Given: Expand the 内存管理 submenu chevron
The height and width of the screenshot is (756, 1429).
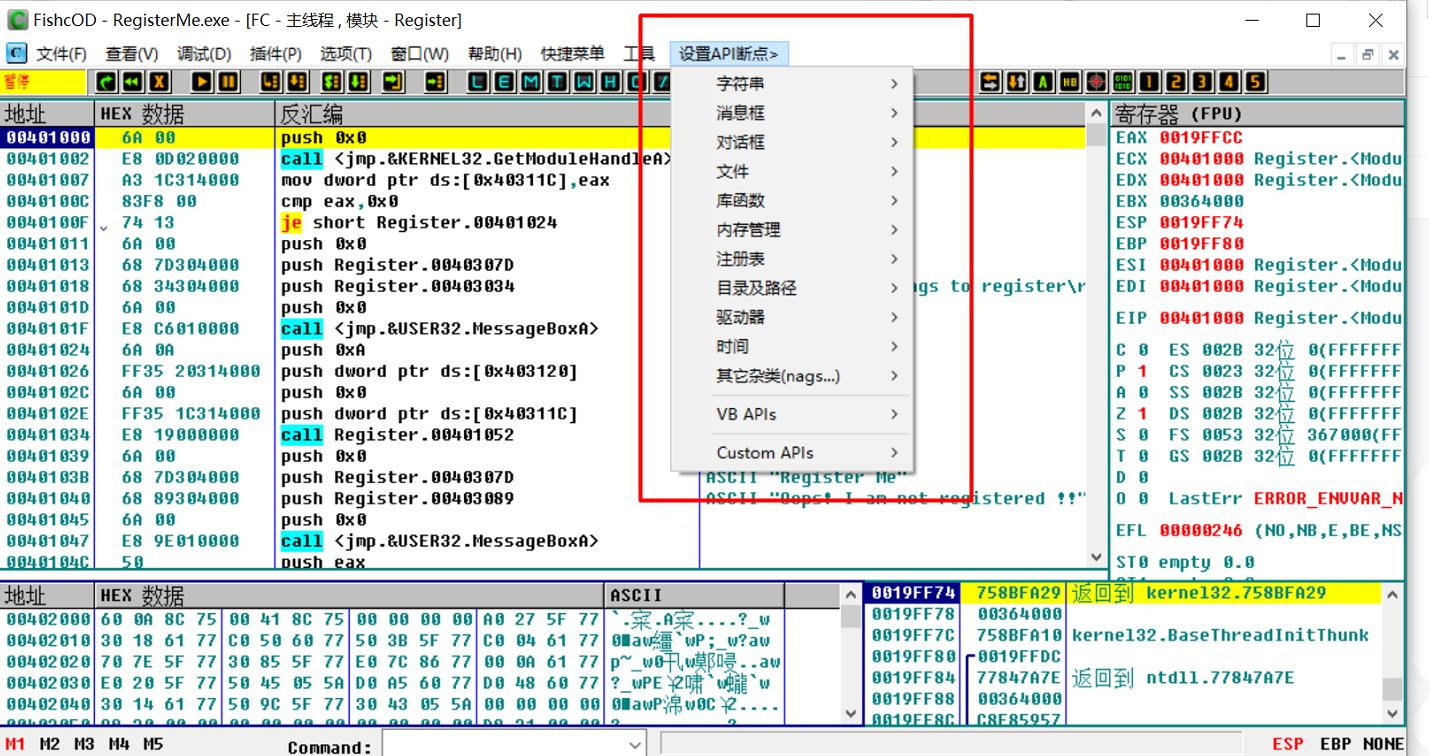Looking at the screenshot, I should coord(894,229).
